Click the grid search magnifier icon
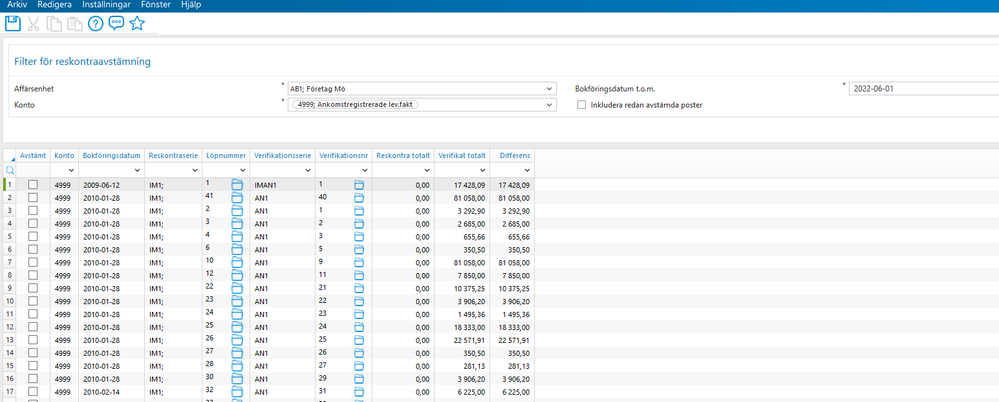 tap(10, 171)
